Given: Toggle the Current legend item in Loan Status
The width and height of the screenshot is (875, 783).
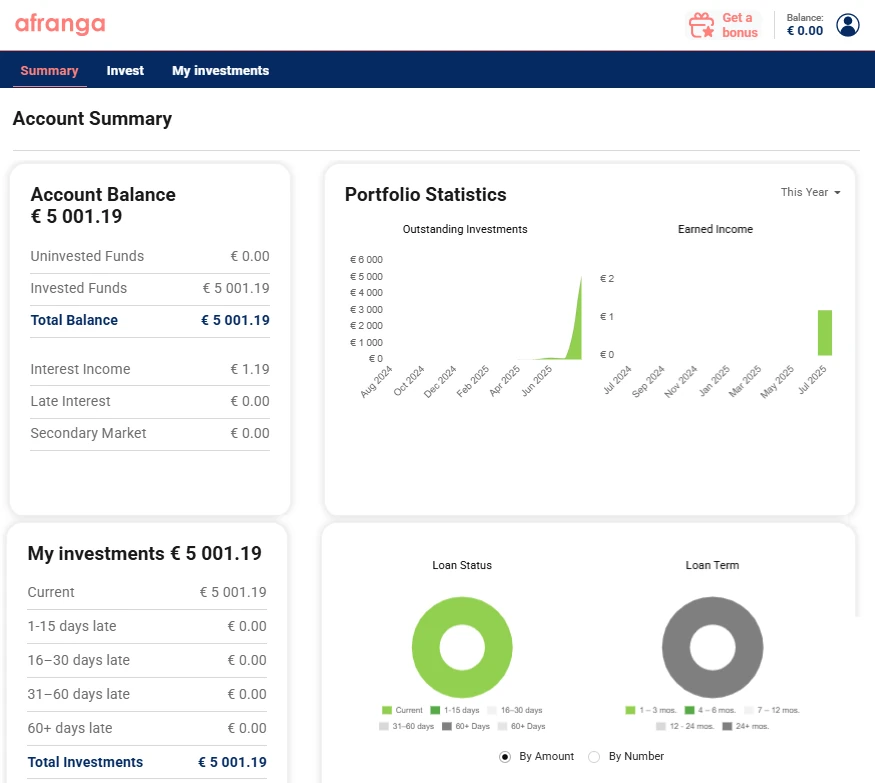Looking at the screenshot, I should [402, 710].
